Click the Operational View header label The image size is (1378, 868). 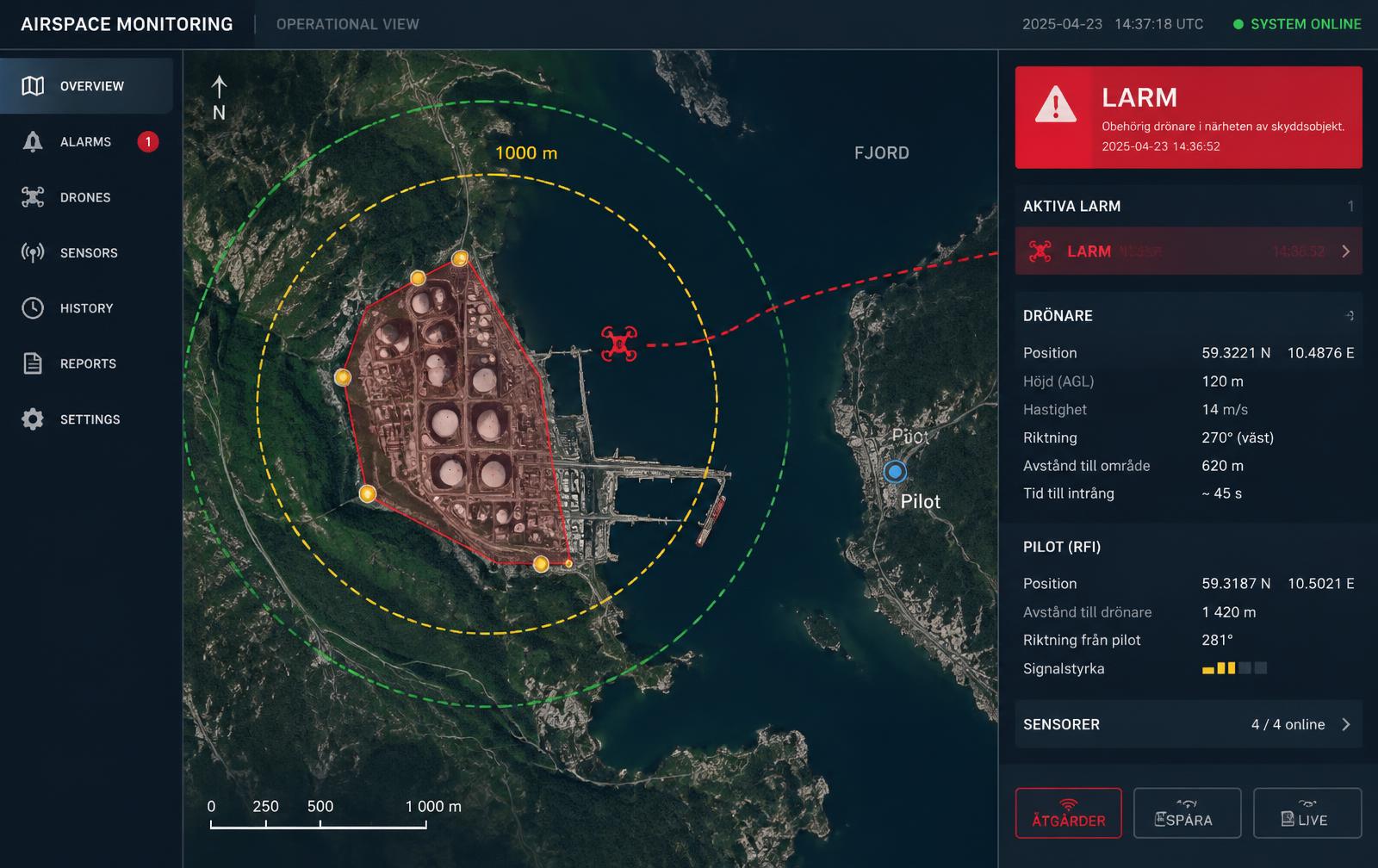(x=348, y=24)
